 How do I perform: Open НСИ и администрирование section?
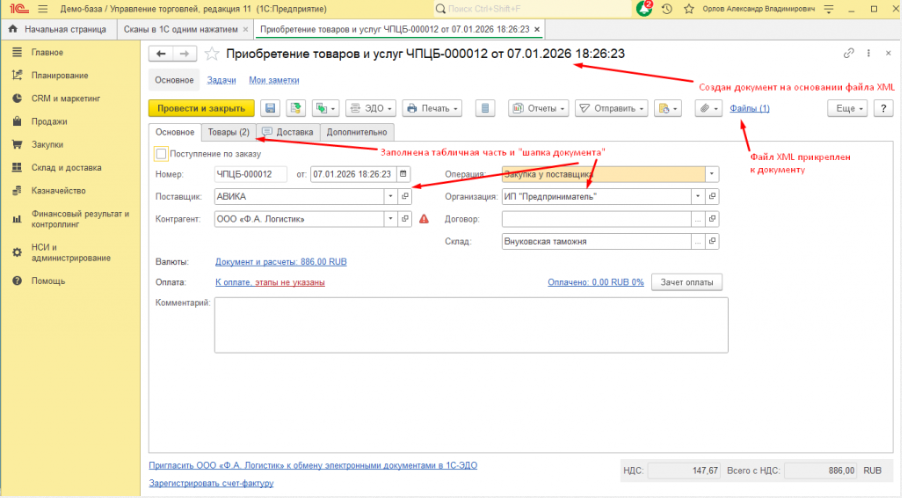click(x=70, y=252)
